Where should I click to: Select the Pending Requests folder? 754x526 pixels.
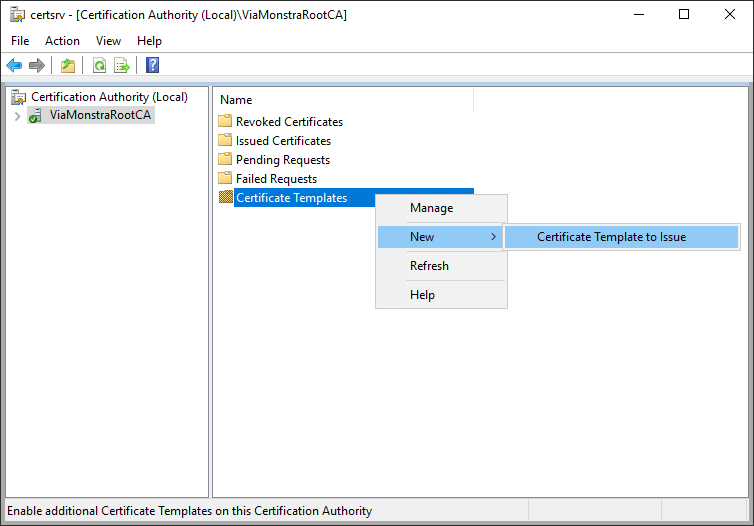(x=282, y=160)
